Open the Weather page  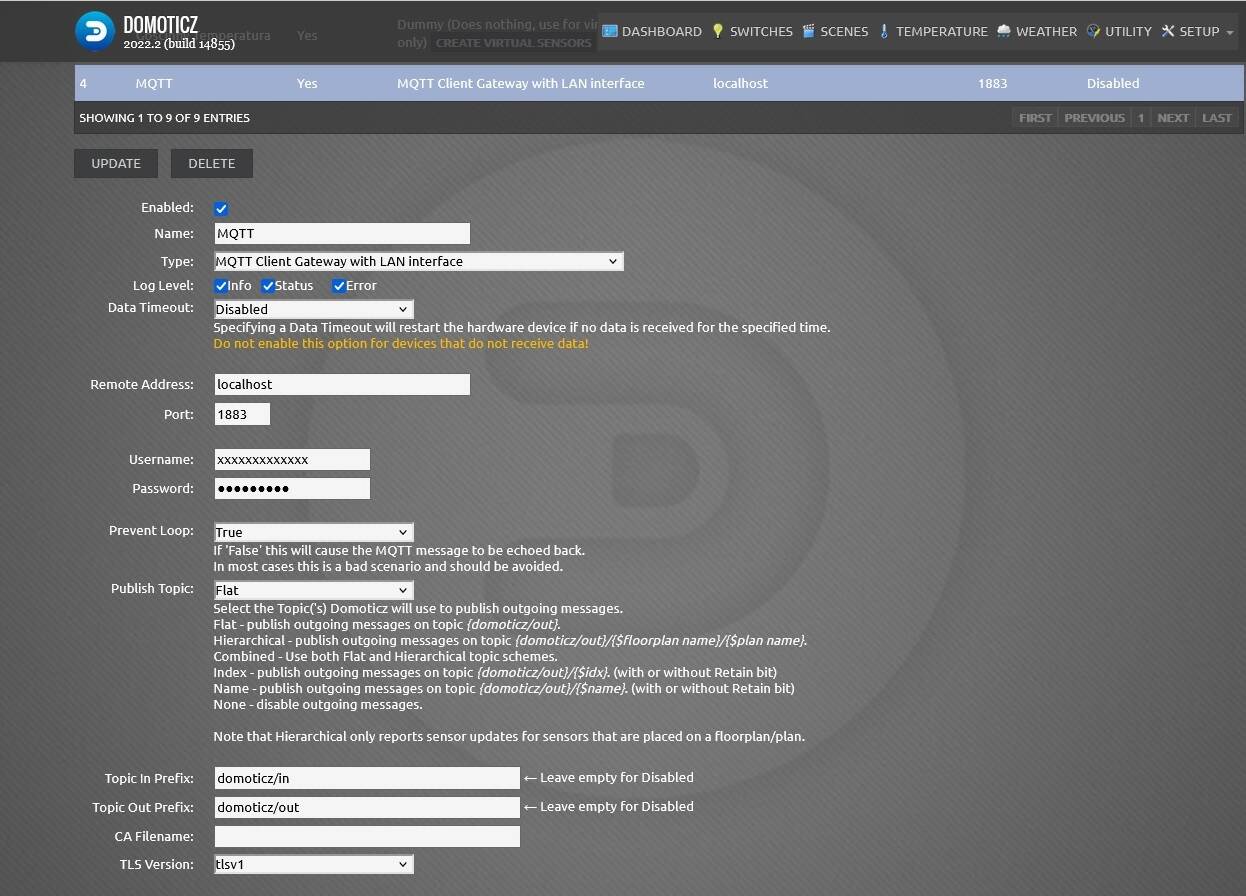tap(1037, 31)
